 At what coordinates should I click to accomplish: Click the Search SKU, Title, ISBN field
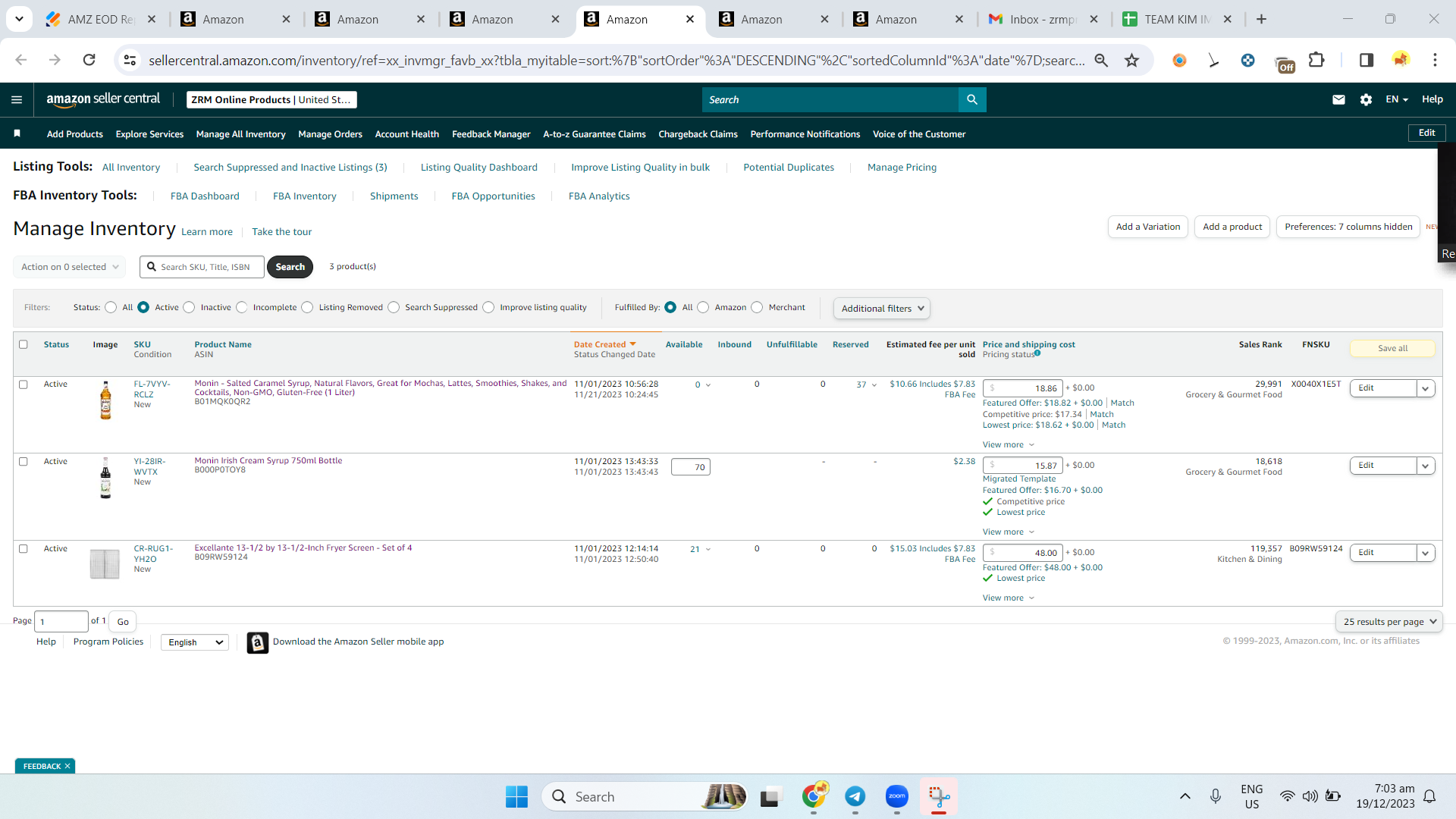pos(202,267)
